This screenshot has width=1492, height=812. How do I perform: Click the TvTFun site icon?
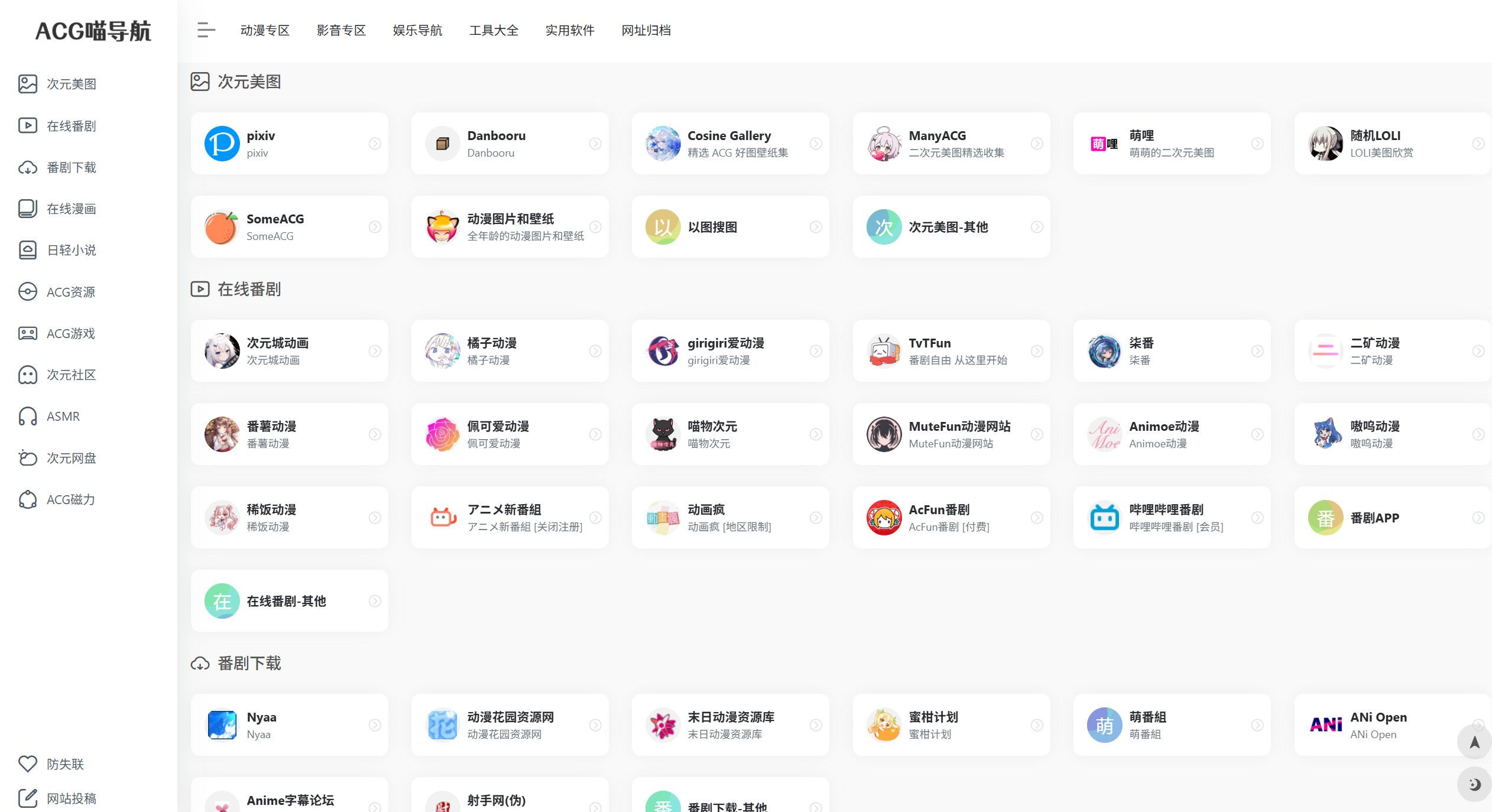[884, 351]
